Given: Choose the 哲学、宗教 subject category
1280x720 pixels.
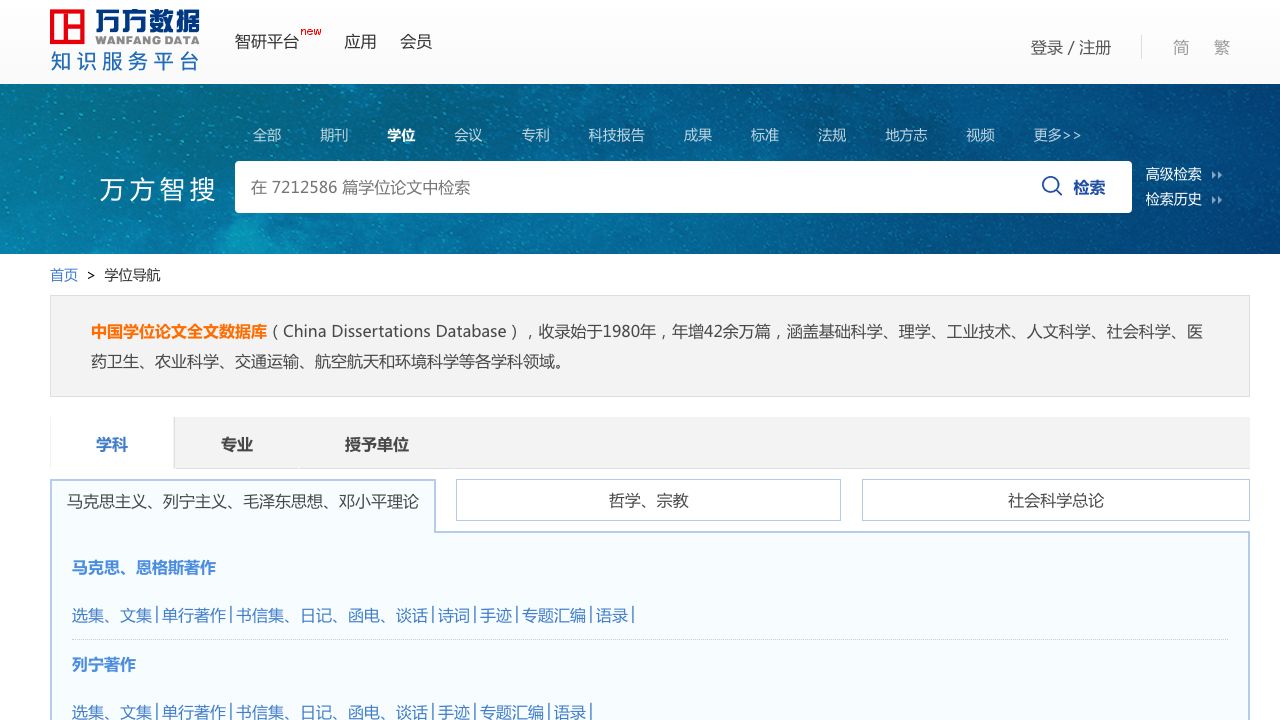Looking at the screenshot, I should coord(648,501).
